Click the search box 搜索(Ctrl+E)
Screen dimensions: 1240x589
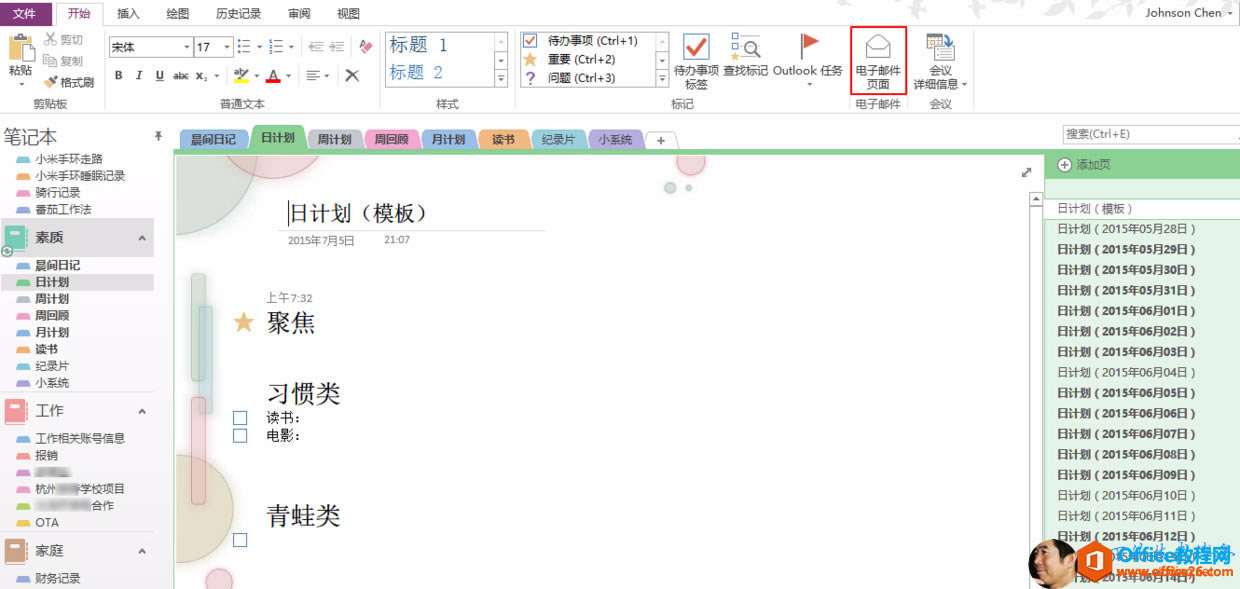click(x=1150, y=134)
